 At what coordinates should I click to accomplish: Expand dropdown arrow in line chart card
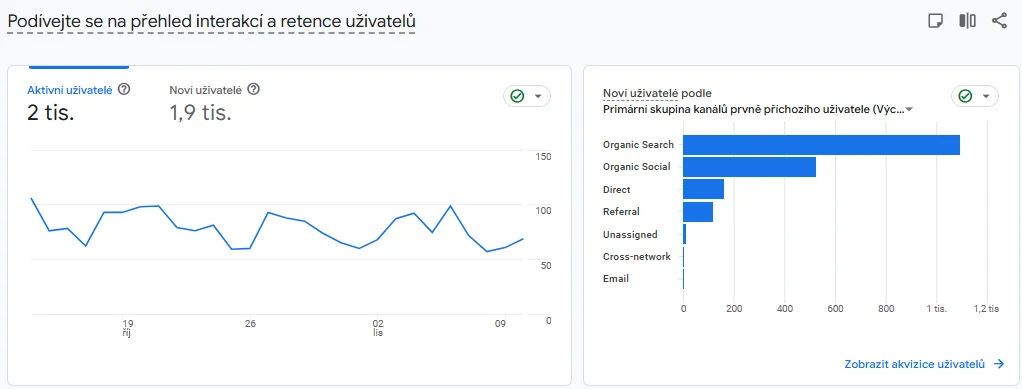tap(538, 96)
